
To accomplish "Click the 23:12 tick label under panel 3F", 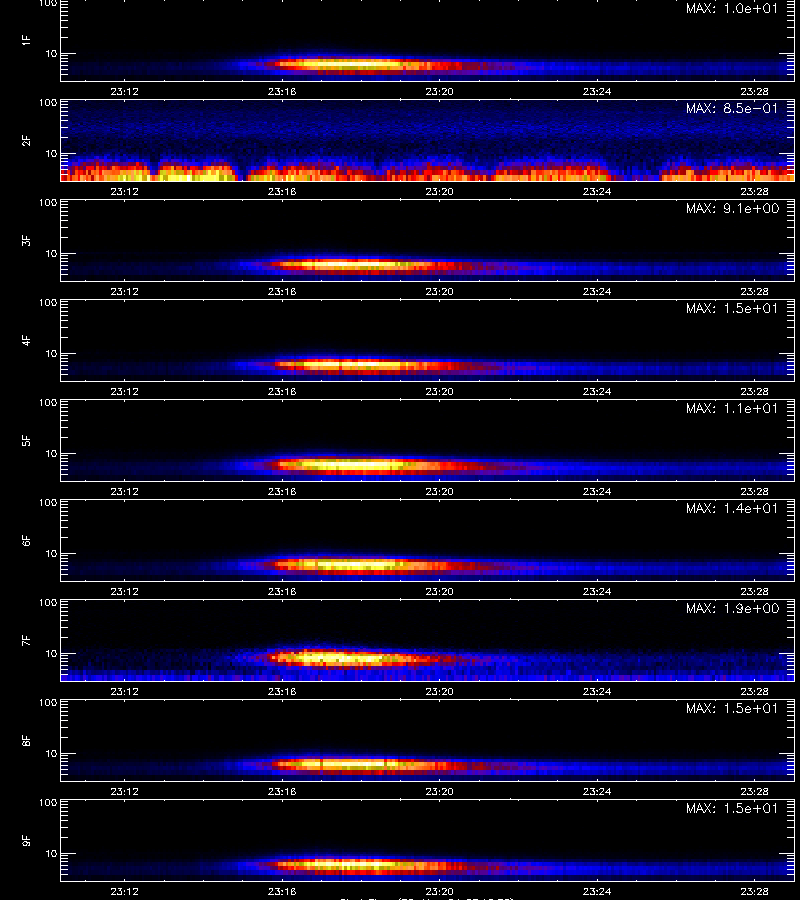I will 125,291.
